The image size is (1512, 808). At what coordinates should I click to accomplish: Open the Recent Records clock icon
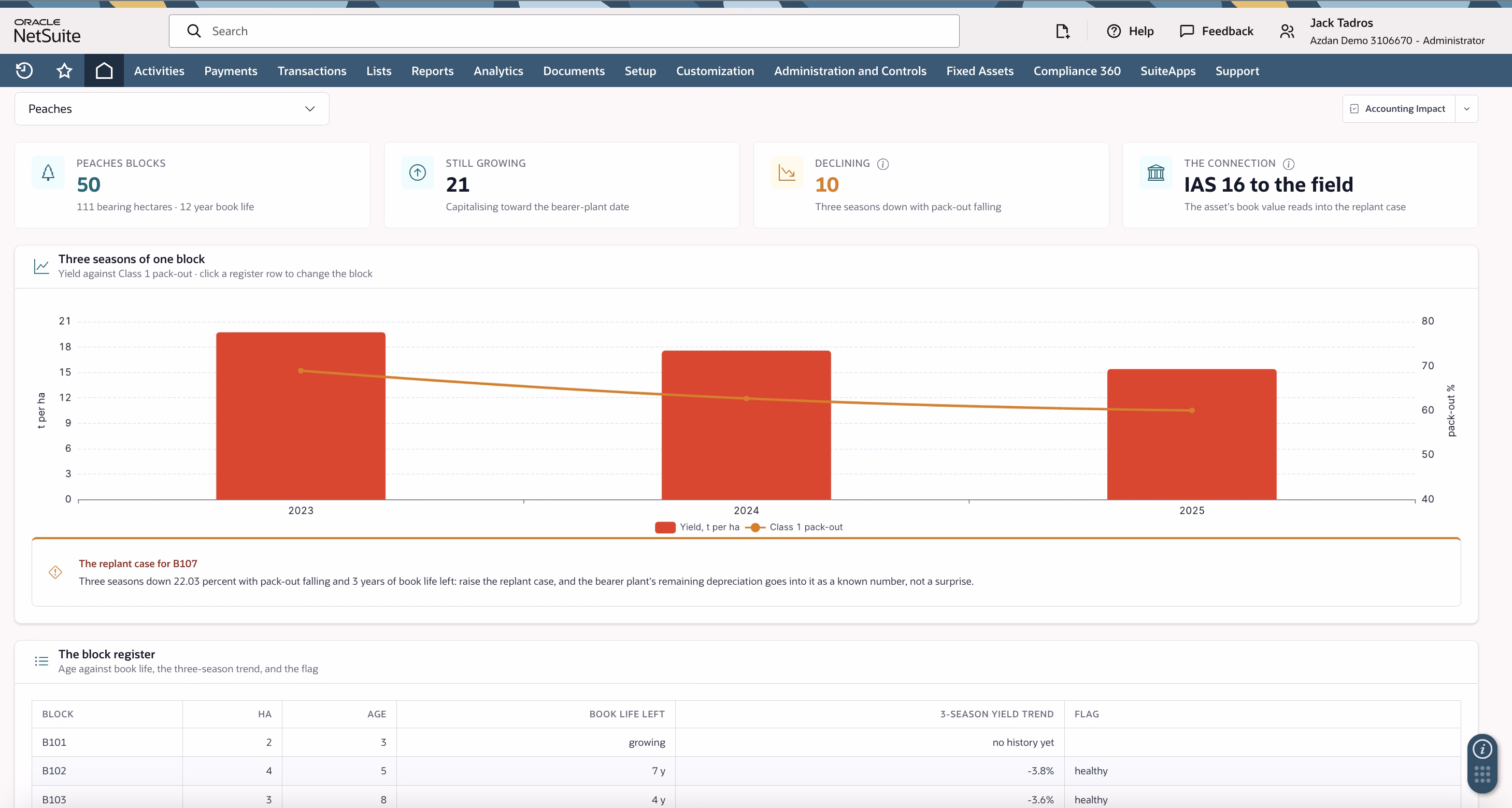click(x=24, y=70)
